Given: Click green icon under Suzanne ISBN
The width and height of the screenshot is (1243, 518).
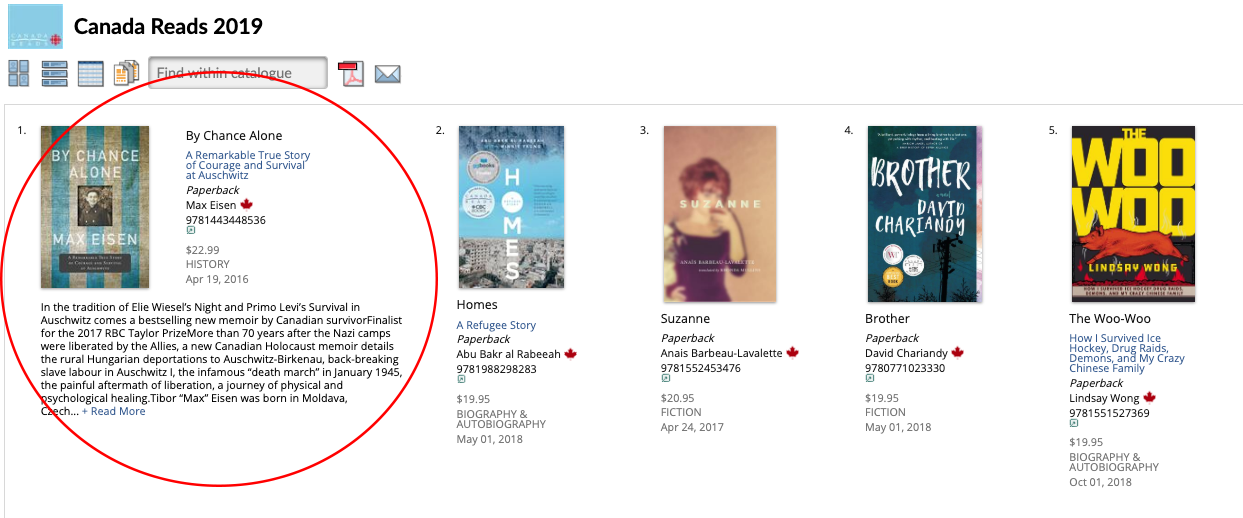Looking at the screenshot, I should click(x=665, y=379).
